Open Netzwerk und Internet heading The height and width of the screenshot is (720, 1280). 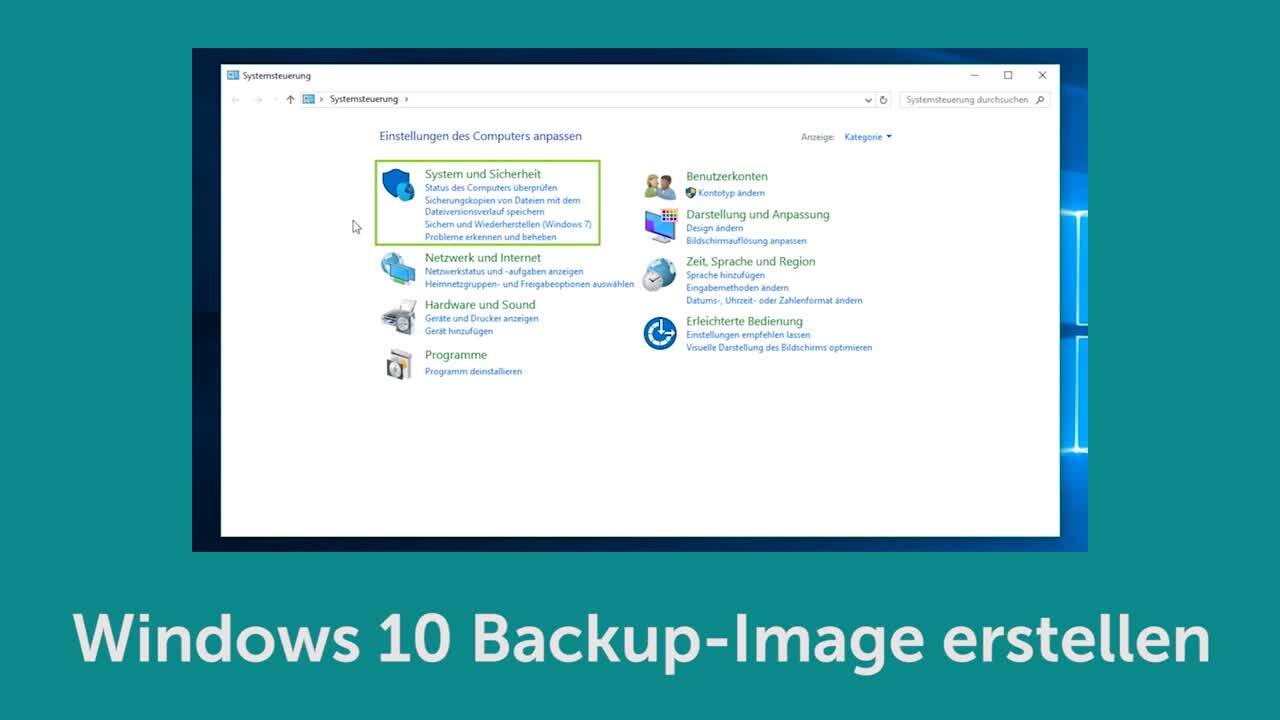(x=483, y=258)
